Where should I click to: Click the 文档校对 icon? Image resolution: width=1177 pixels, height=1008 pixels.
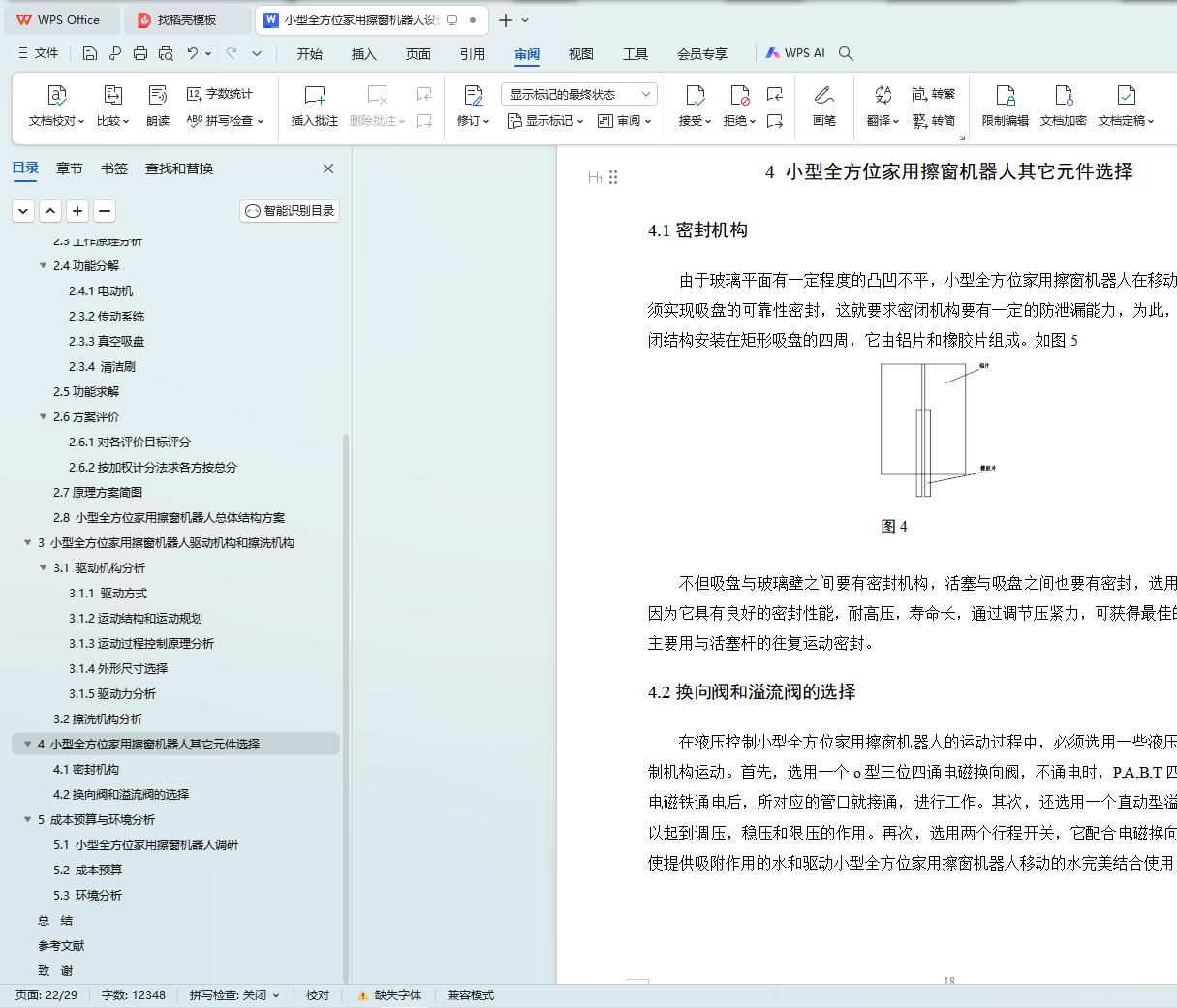[x=57, y=95]
